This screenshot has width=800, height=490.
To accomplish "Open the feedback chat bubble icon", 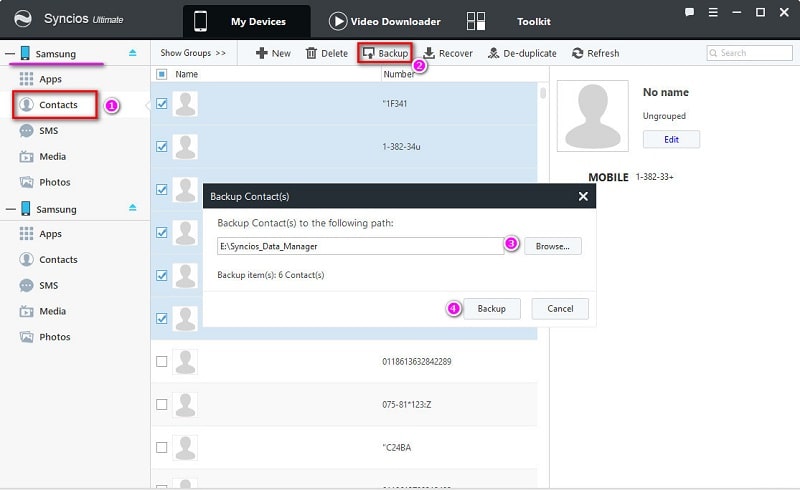I will [x=689, y=12].
